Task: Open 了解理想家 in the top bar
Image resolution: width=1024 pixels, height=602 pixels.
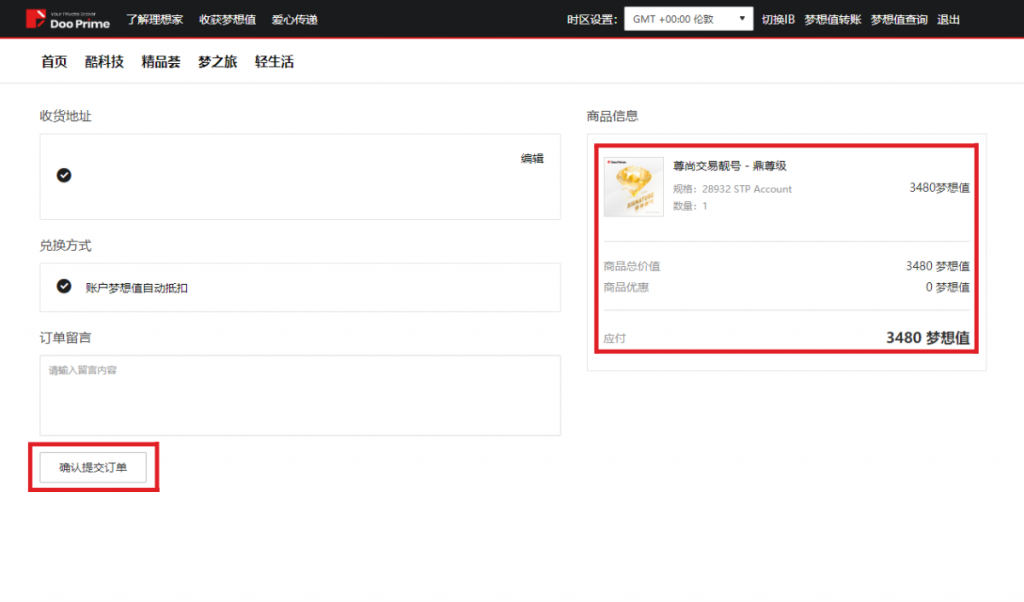Action: coord(155,19)
